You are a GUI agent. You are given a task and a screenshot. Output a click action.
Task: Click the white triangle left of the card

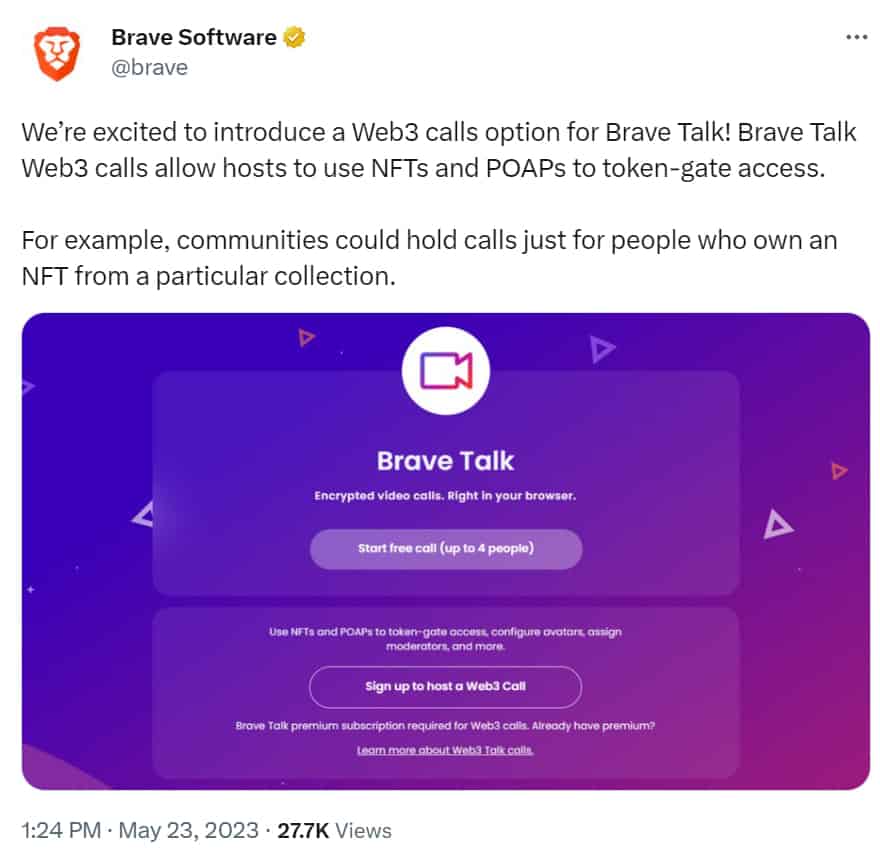pos(143,515)
